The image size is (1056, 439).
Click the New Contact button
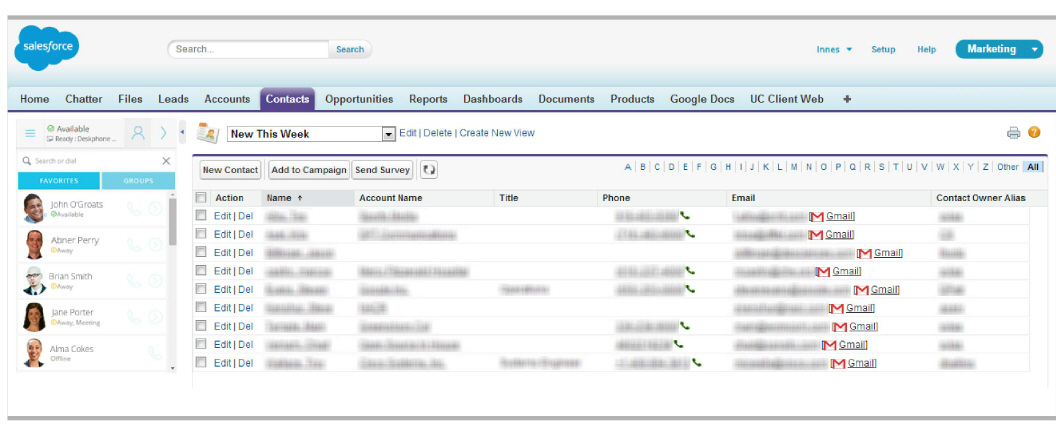pos(230,170)
